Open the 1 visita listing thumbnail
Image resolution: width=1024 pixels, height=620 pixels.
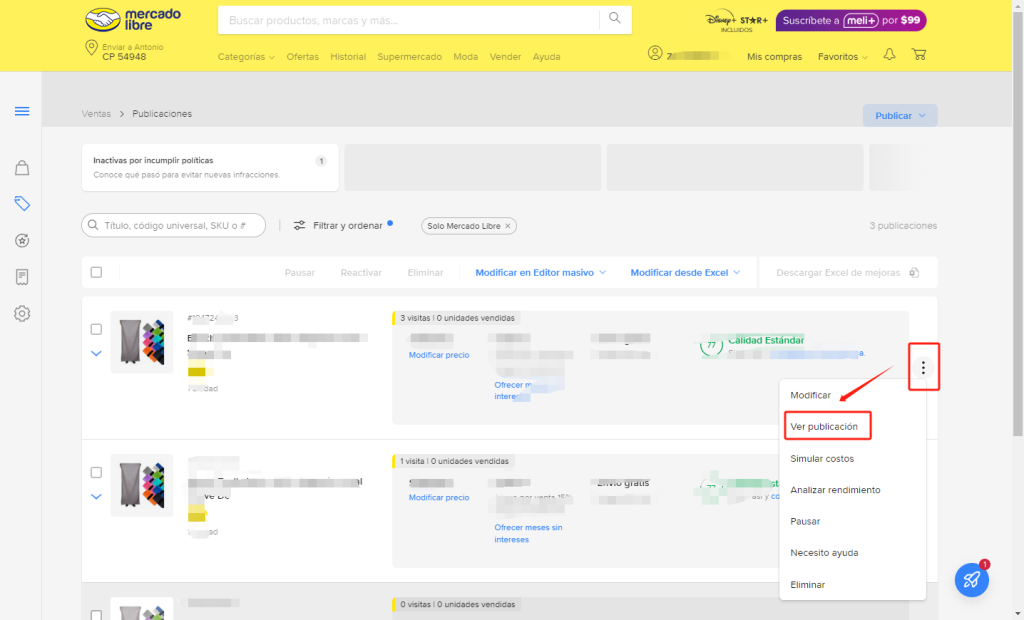click(142, 485)
